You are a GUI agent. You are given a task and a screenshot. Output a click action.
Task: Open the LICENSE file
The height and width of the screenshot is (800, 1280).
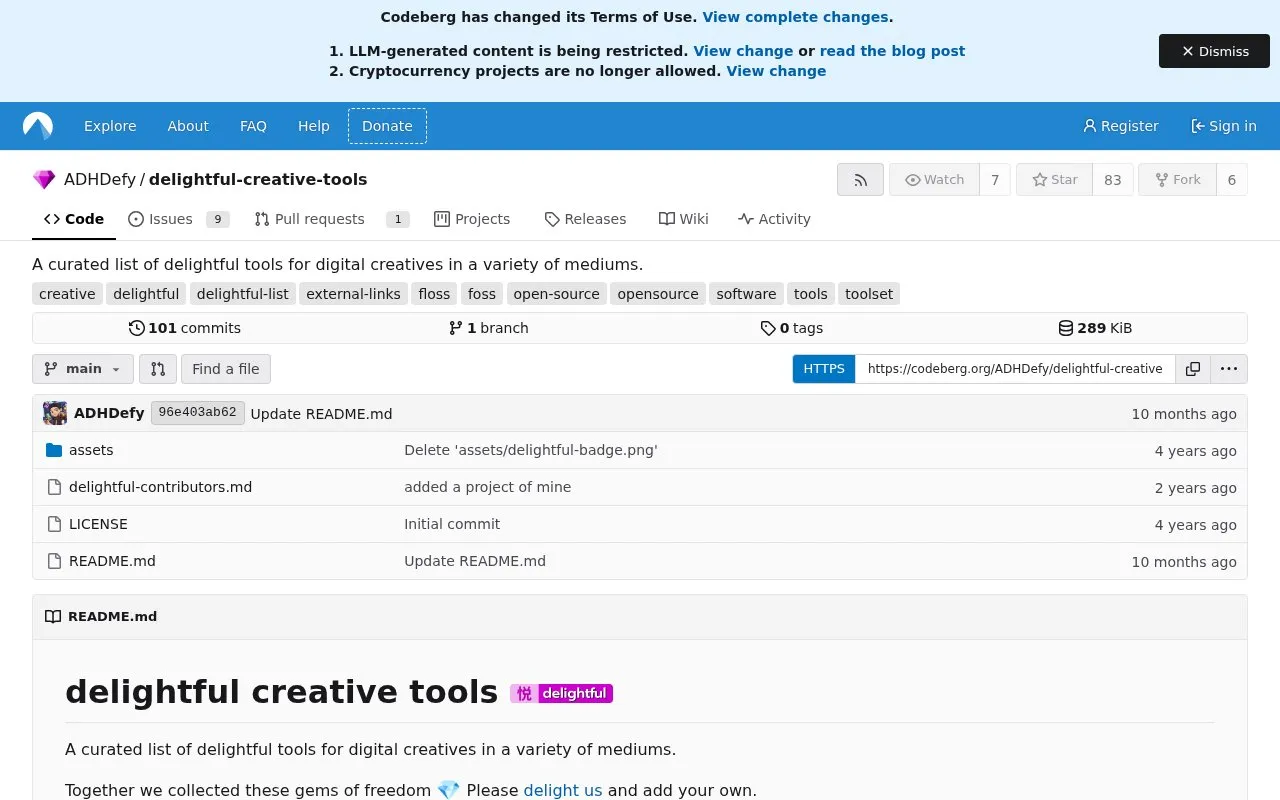click(98, 524)
